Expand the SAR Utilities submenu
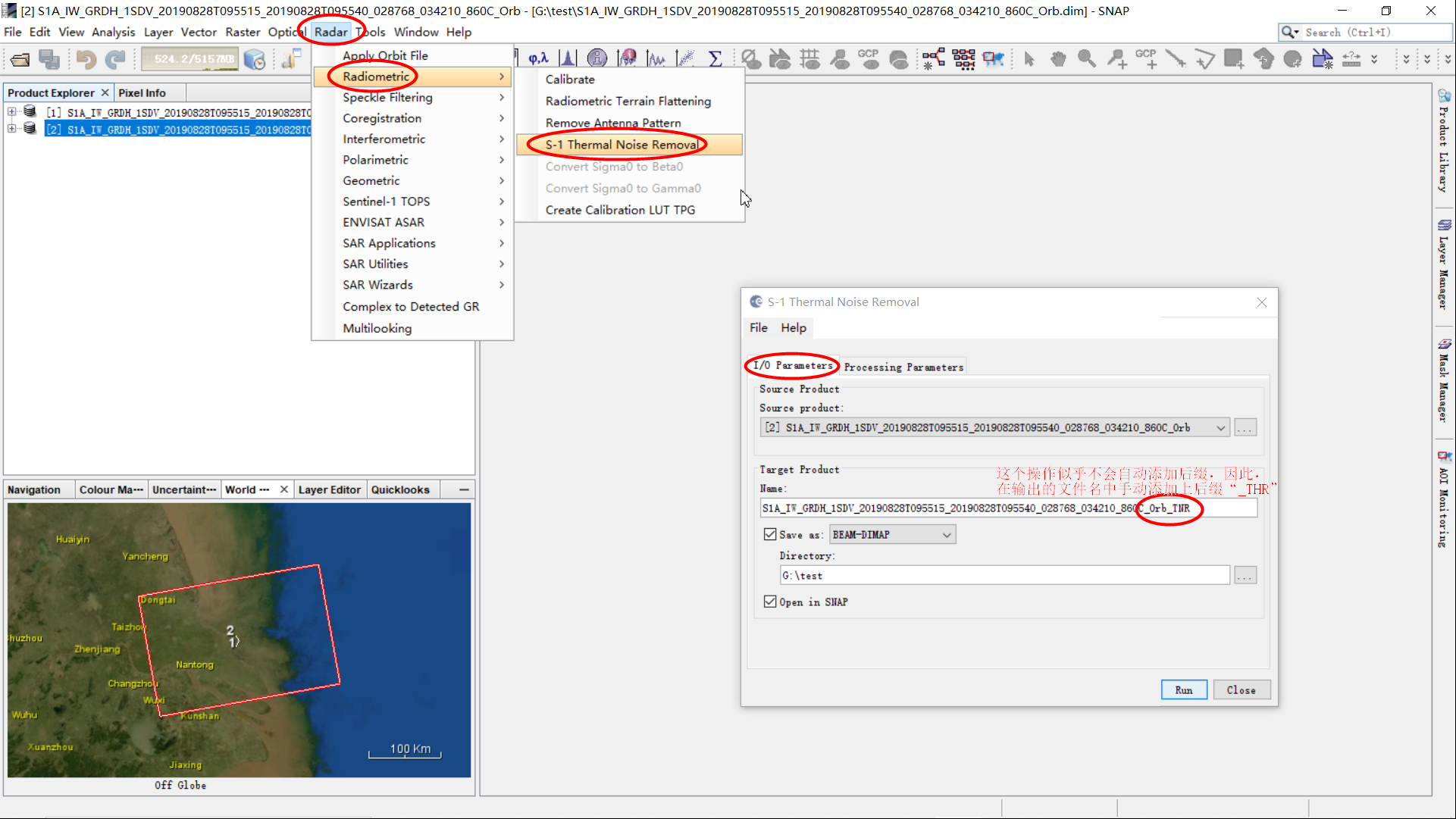This screenshot has width=1456, height=819. click(377, 263)
